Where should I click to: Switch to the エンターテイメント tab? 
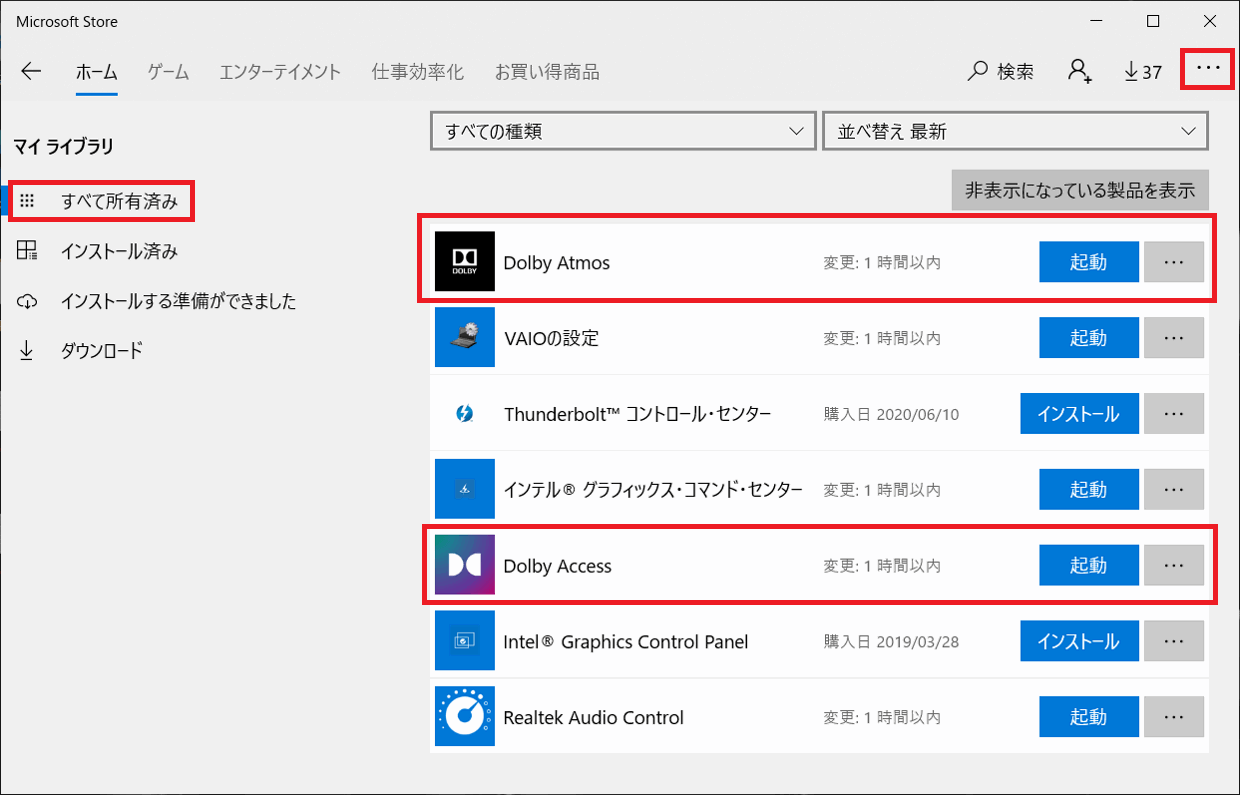[x=281, y=72]
